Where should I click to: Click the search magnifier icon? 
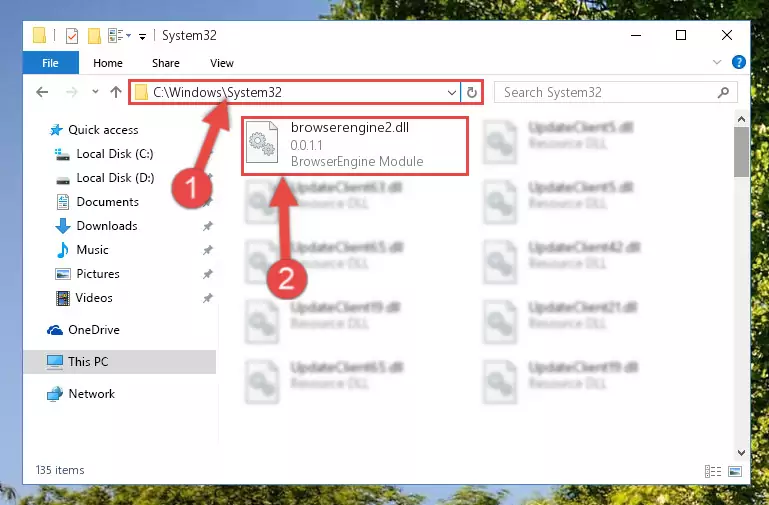tap(723, 92)
